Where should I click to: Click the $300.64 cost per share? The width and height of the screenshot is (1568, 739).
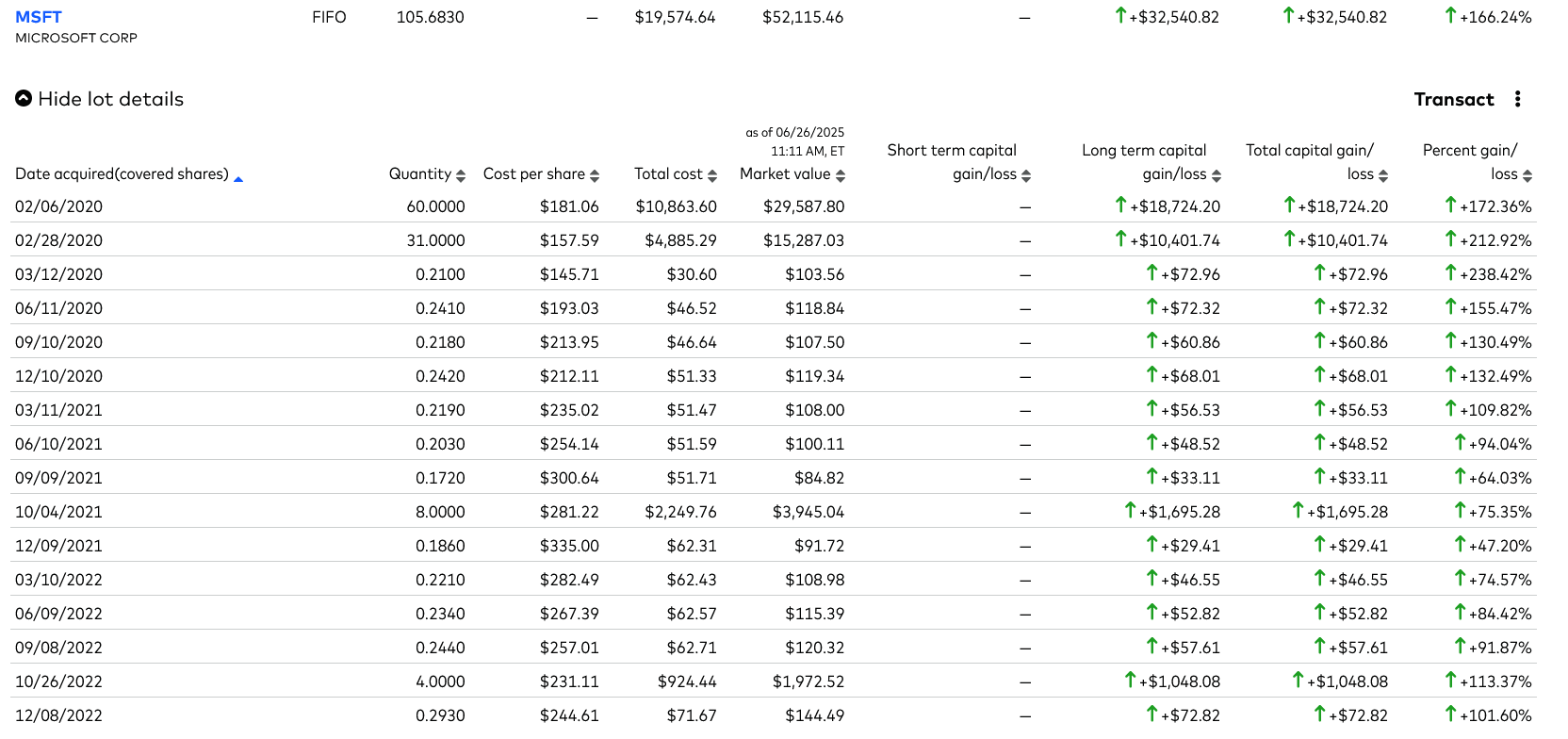(x=569, y=478)
